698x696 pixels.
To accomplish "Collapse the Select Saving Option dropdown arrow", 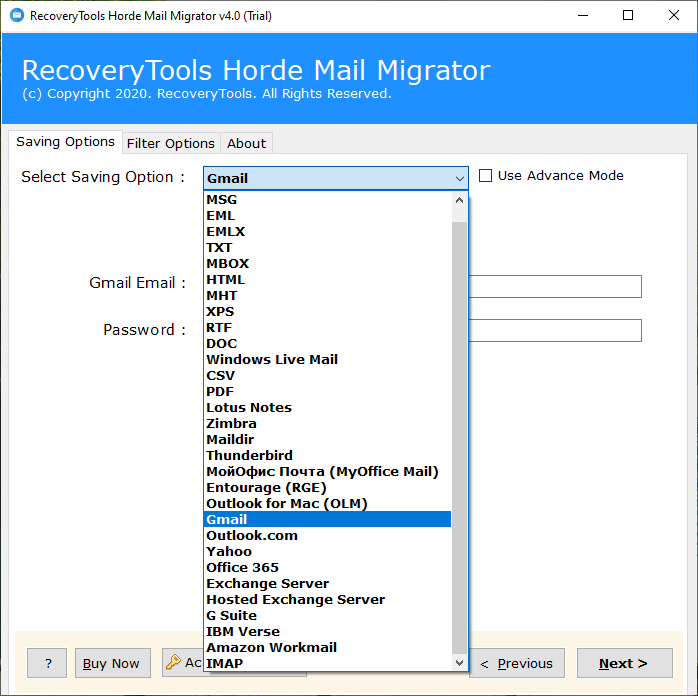I will pos(459,179).
